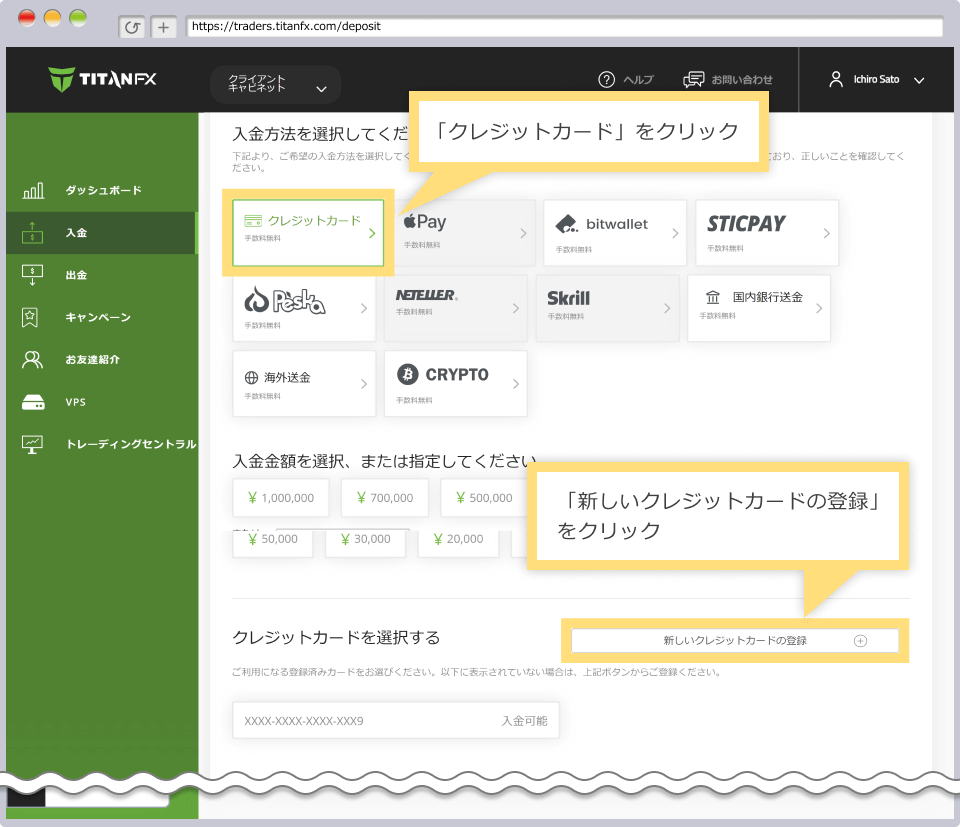Open the Ichiro Sato account dropdown
This screenshot has width=960, height=827.
click(x=875, y=78)
